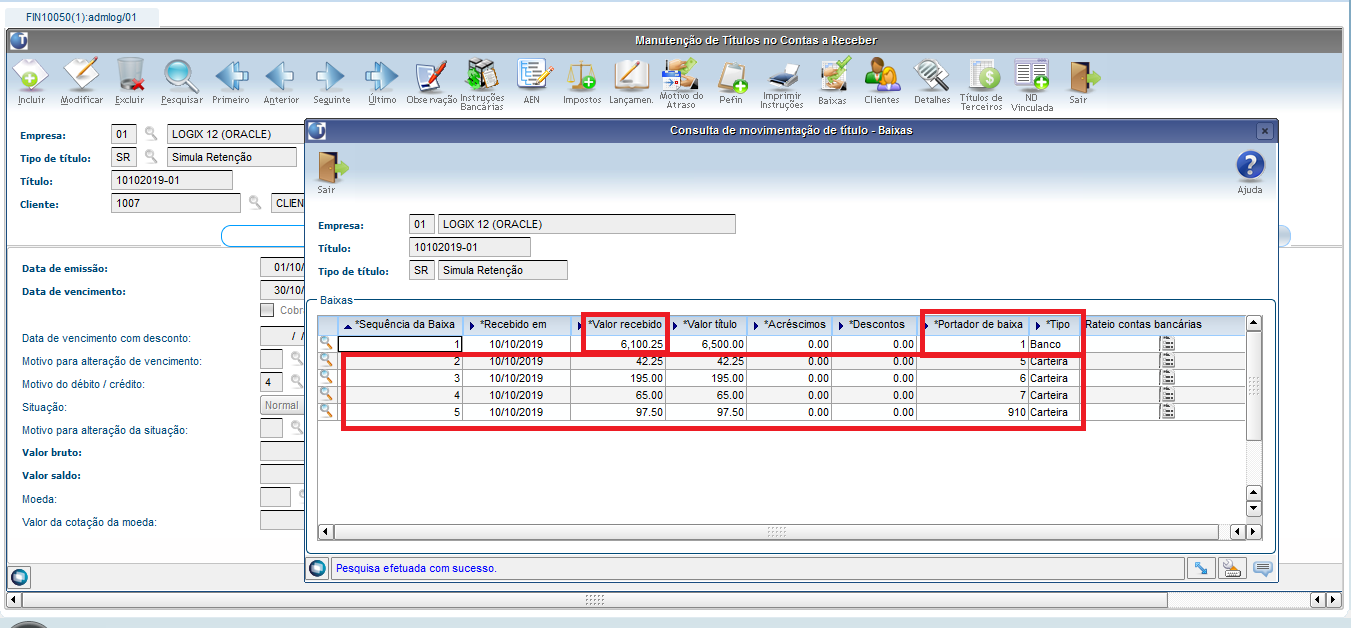Viewport: 1351px width, 628px height.
Task: Open Lançamen. ledger icon
Action: coord(631,76)
